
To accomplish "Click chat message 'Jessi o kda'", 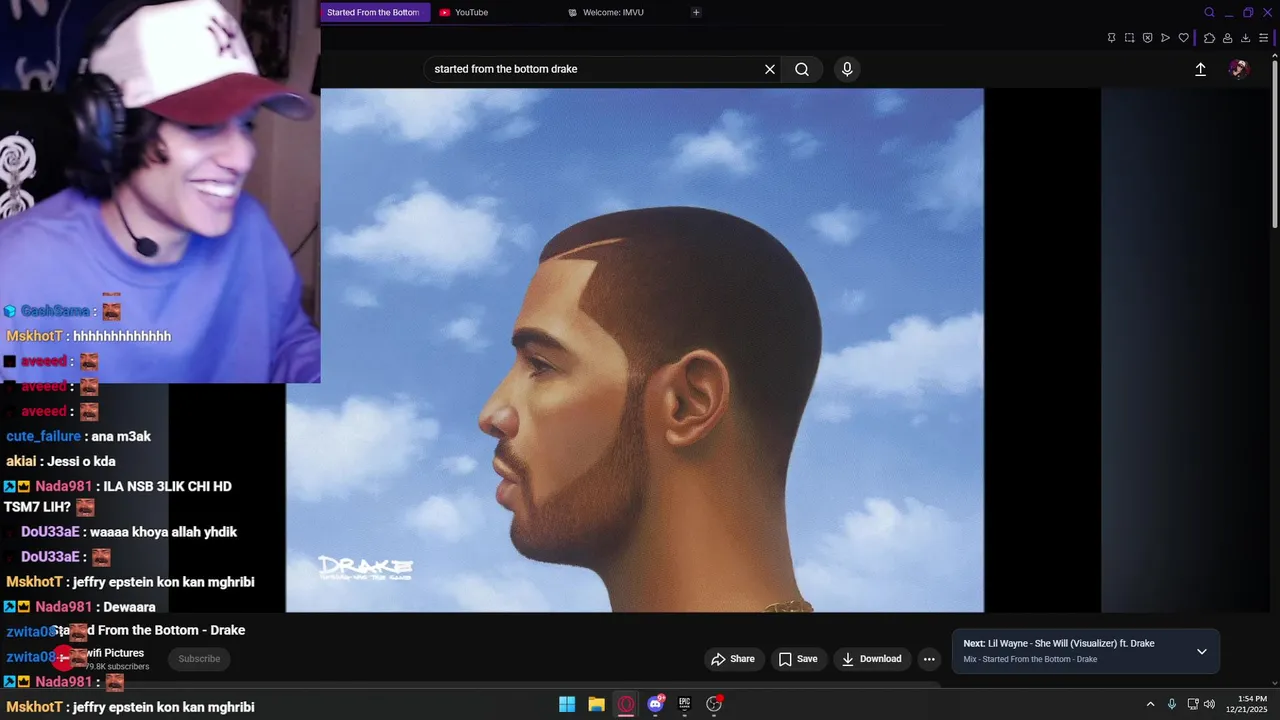I will click(81, 462).
